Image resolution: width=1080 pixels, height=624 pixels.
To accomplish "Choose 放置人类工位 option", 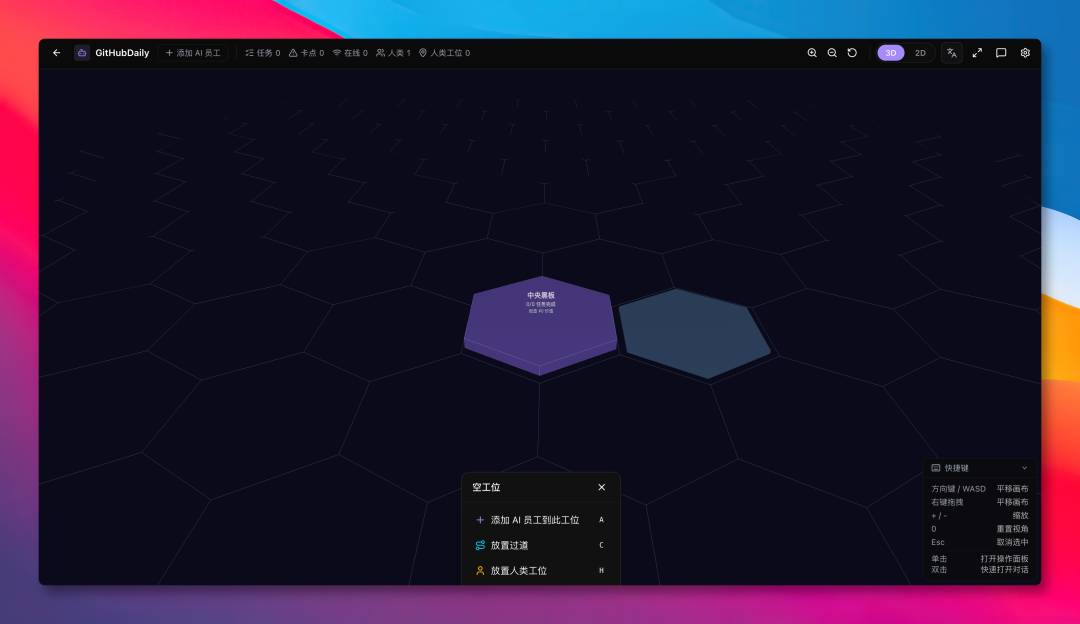I will tap(541, 570).
